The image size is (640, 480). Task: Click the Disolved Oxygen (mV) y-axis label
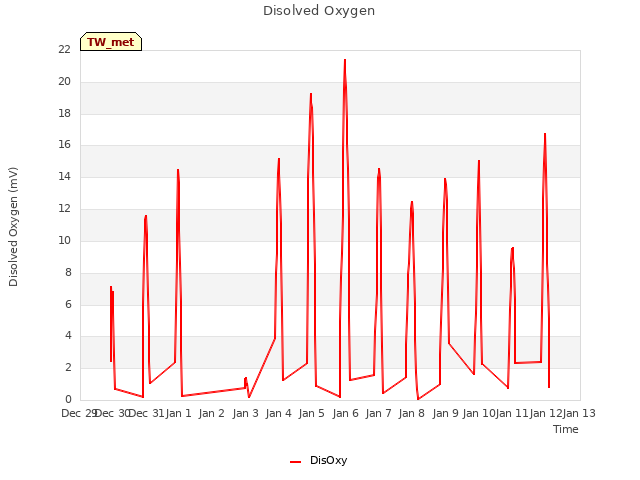coord(13,227)
